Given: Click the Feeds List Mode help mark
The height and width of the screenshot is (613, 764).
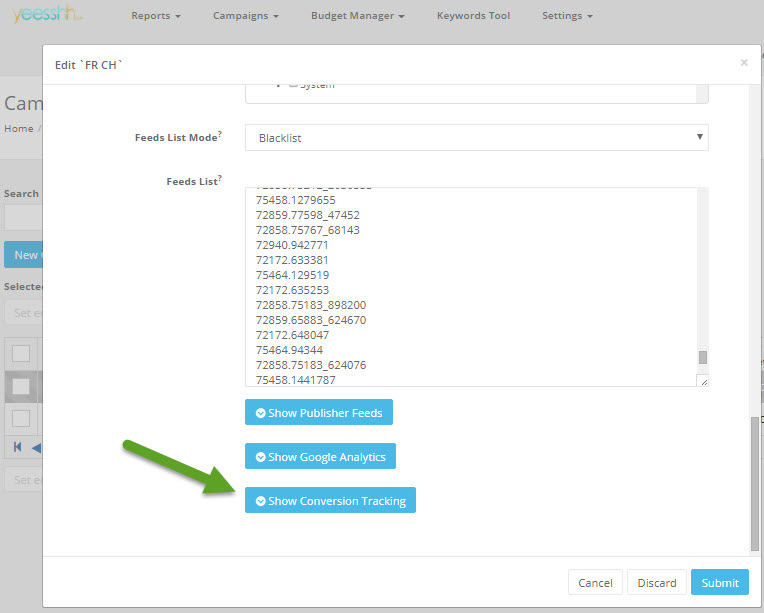Looking at the screenshot, I should tap(220, 134).
